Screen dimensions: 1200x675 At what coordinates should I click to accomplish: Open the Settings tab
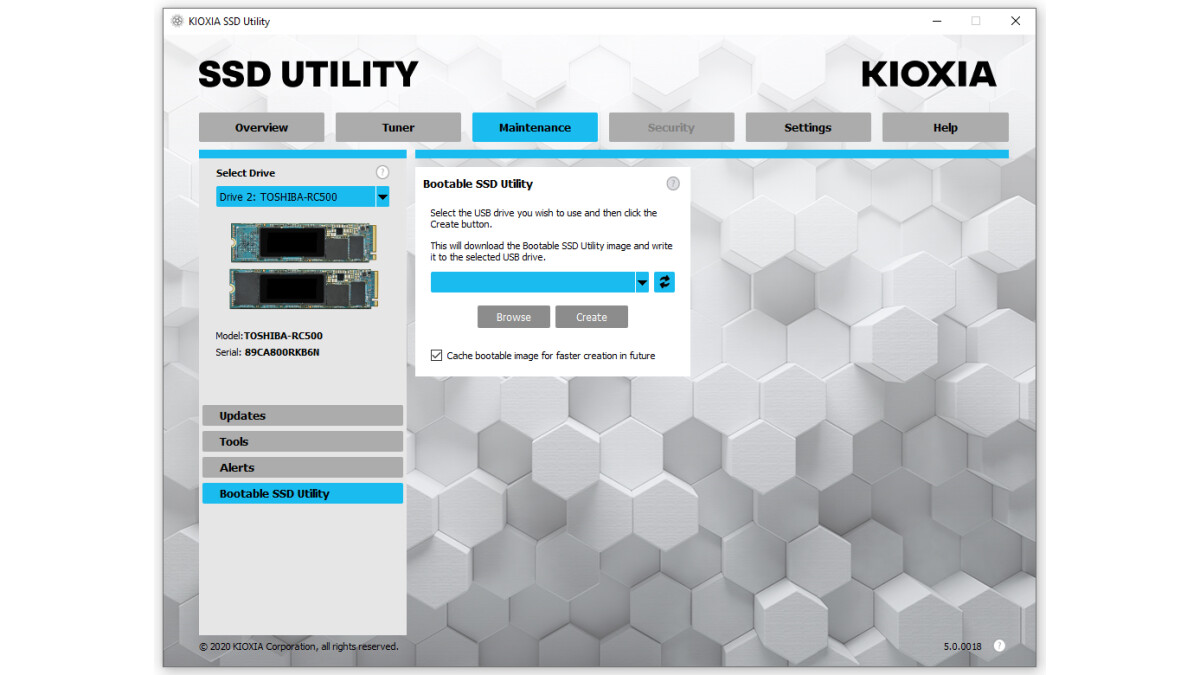(808, 127)
